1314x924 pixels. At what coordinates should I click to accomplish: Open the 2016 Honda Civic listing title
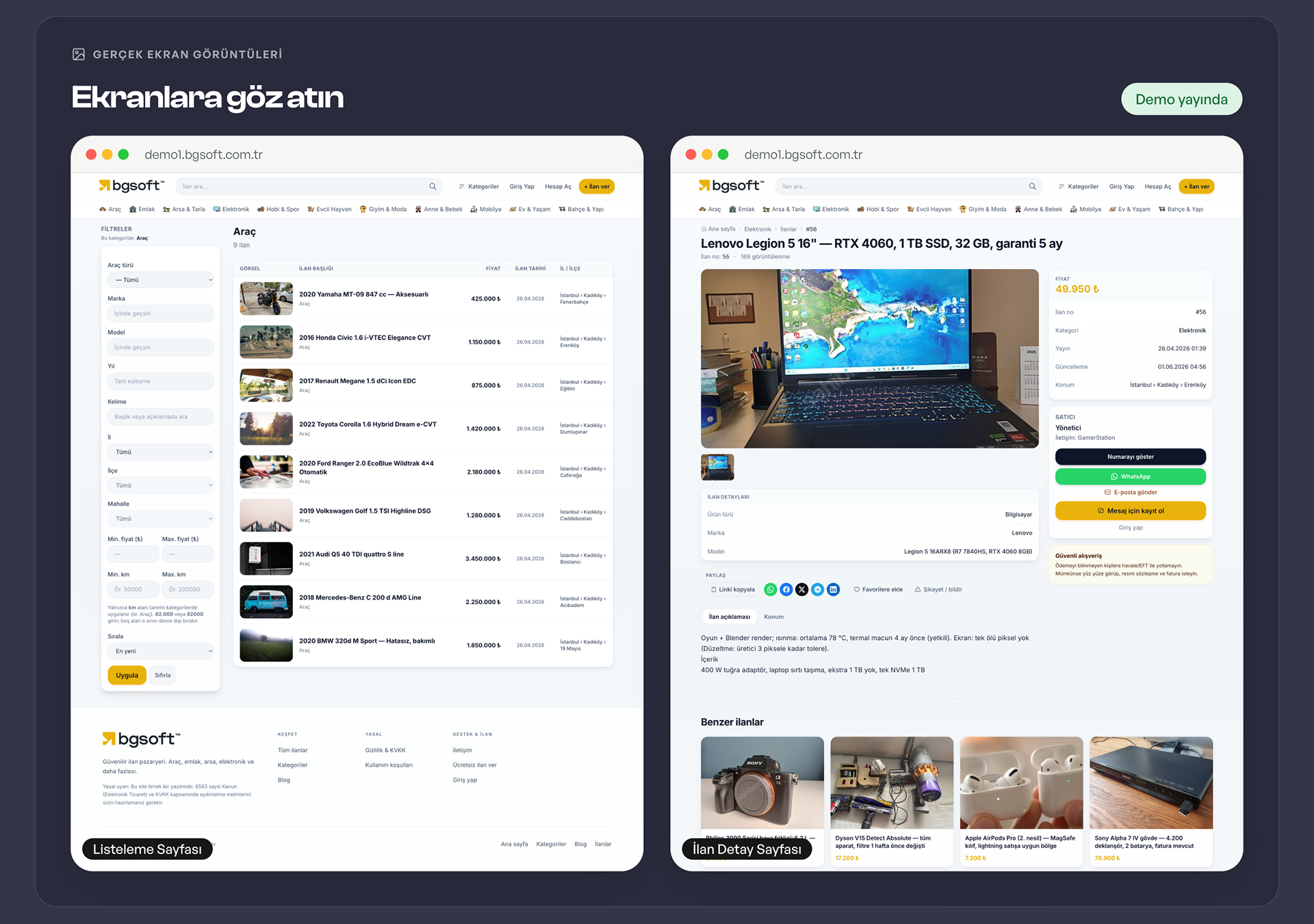point(365,337)
